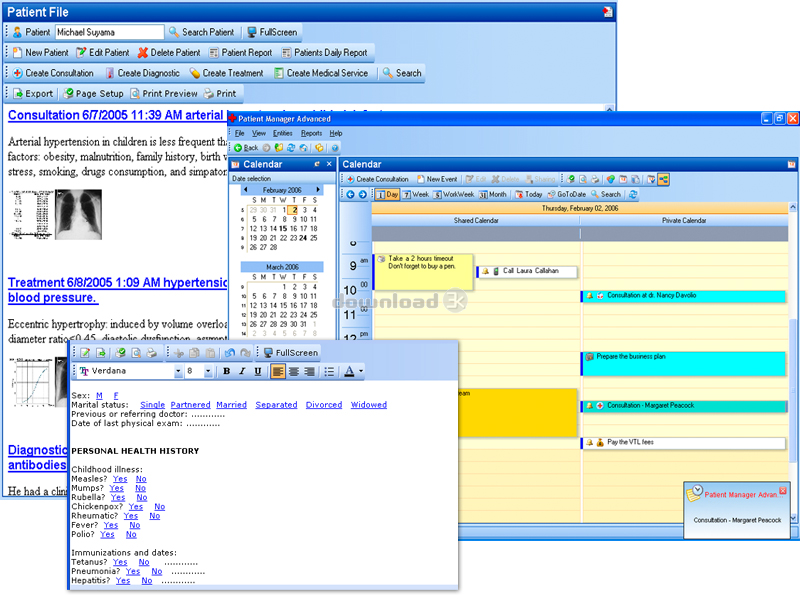Screen dimensions: 800x600
Task: Click Create Diagnostic in Patient File
Action: click(143, 73)
